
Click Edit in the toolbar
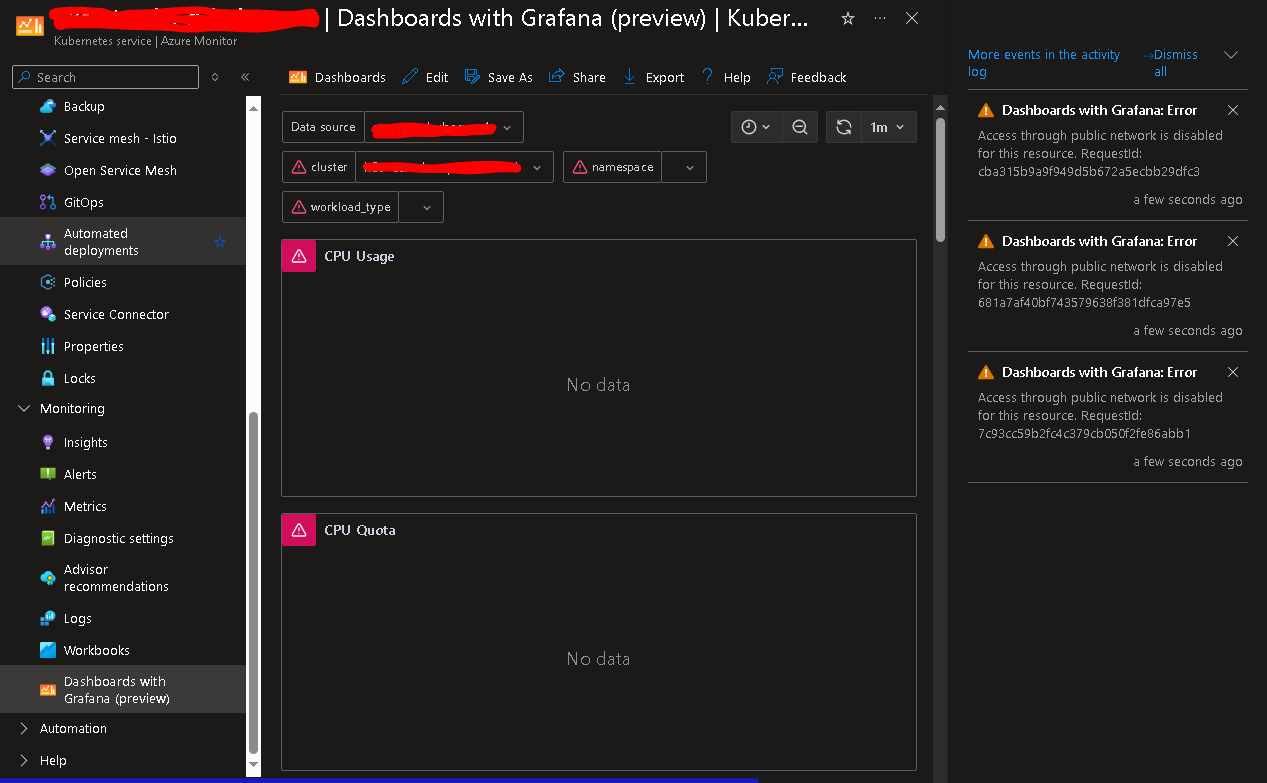[425, 77]
